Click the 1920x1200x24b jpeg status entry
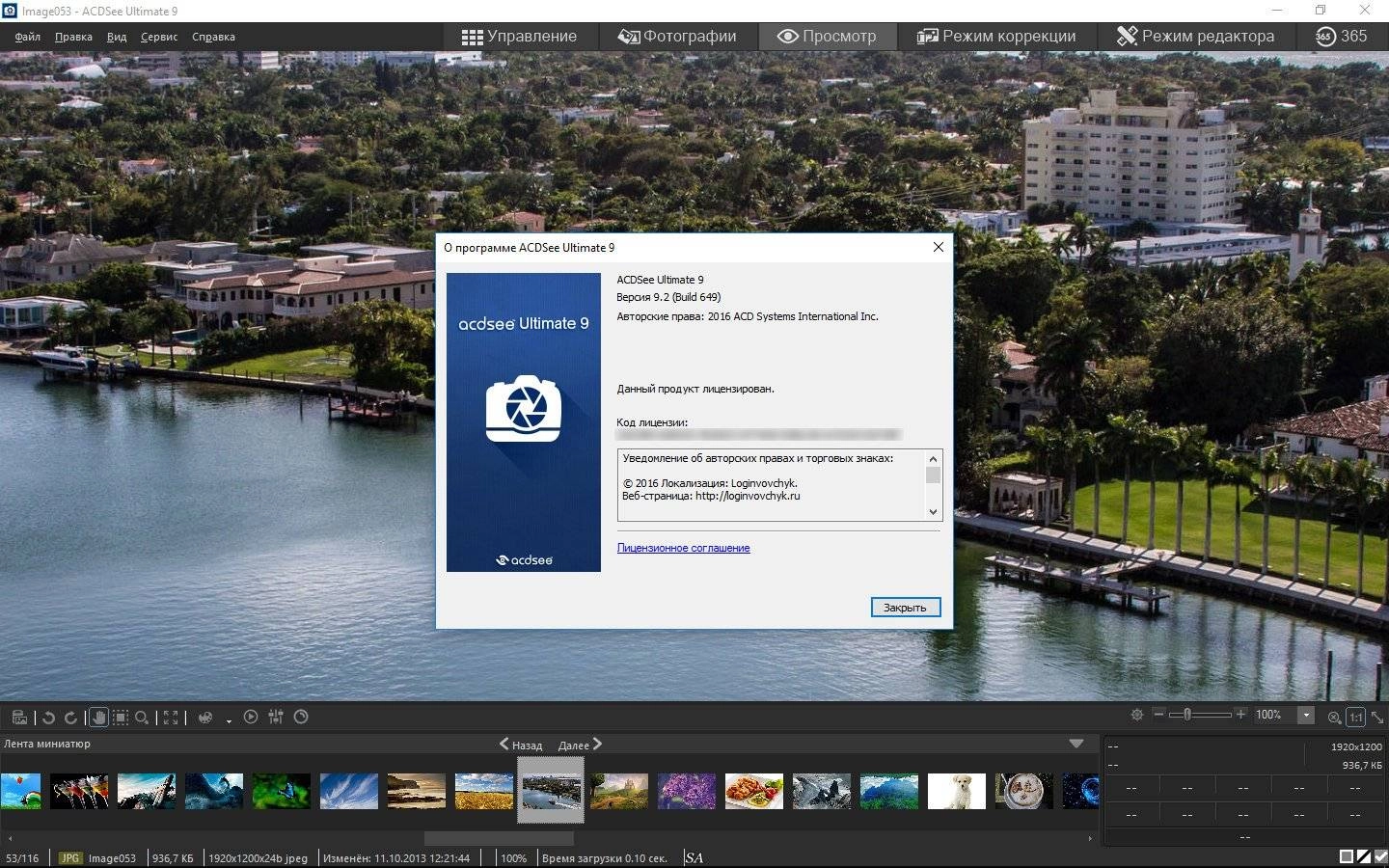 point(258,858)
